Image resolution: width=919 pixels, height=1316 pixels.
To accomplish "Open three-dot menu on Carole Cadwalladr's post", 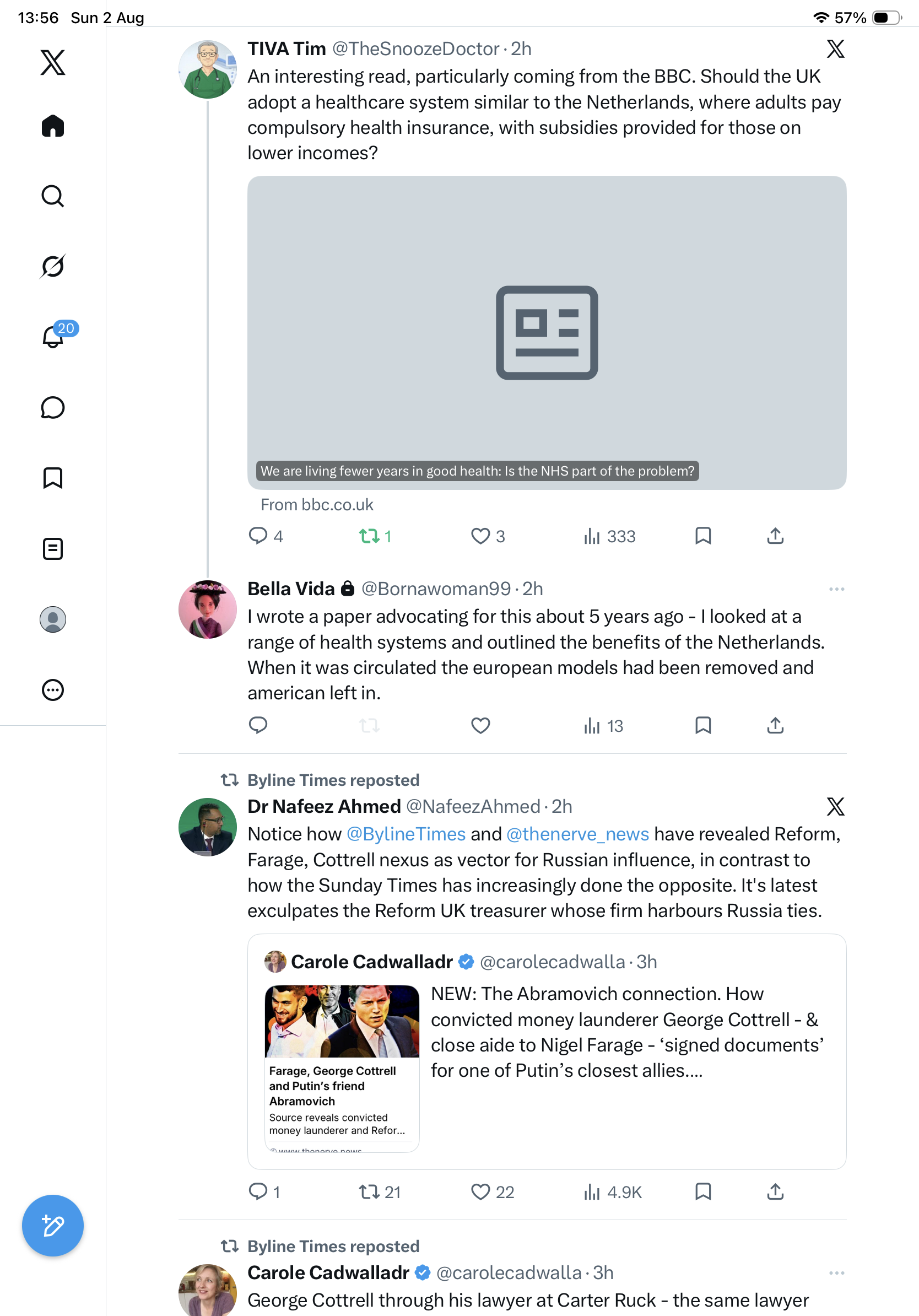I will (836, 1273).
